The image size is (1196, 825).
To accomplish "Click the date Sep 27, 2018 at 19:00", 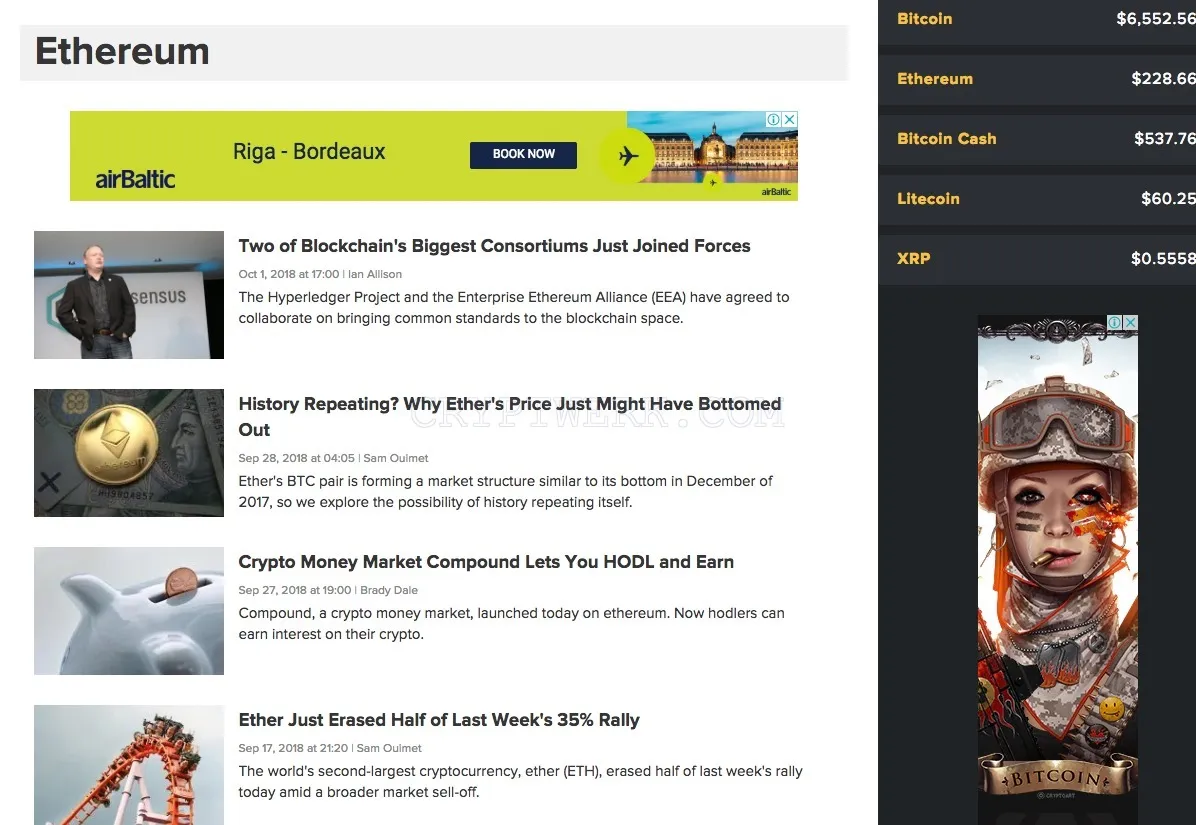I will pos(295,590).
